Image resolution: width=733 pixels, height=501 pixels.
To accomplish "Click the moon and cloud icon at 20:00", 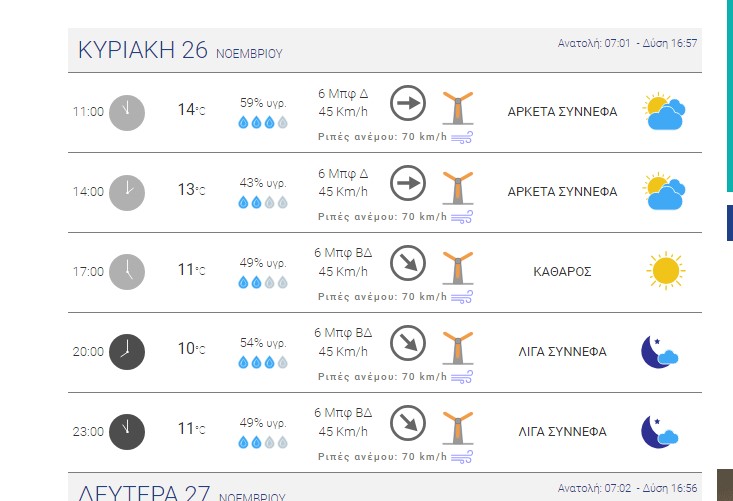I will pos(660,351).
